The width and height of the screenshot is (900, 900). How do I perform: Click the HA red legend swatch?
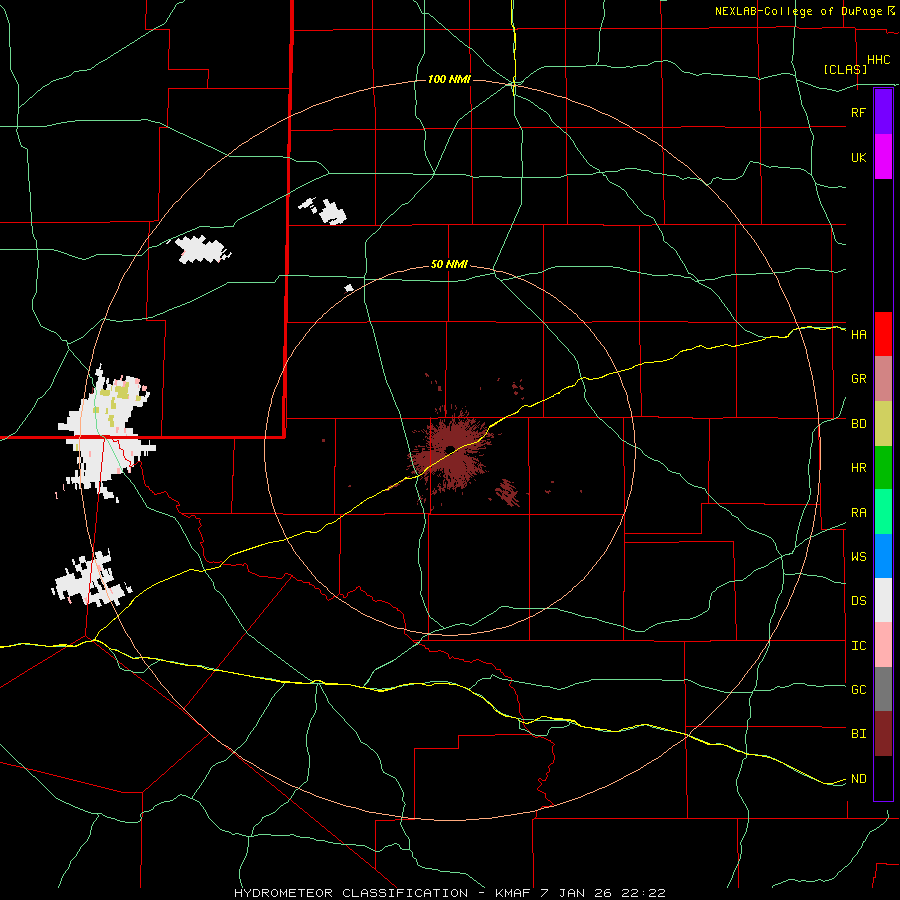[x=883, y=334]
